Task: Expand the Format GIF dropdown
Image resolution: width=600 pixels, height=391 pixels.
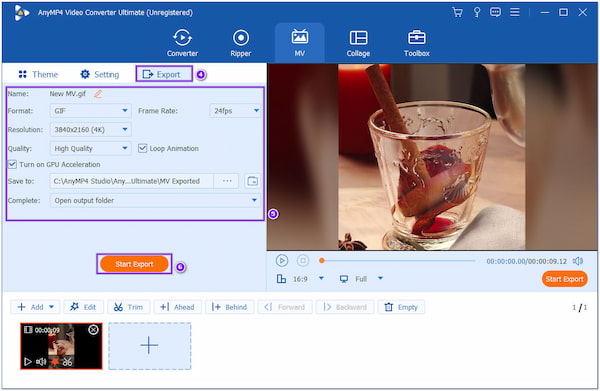Action: coord(90,111)
